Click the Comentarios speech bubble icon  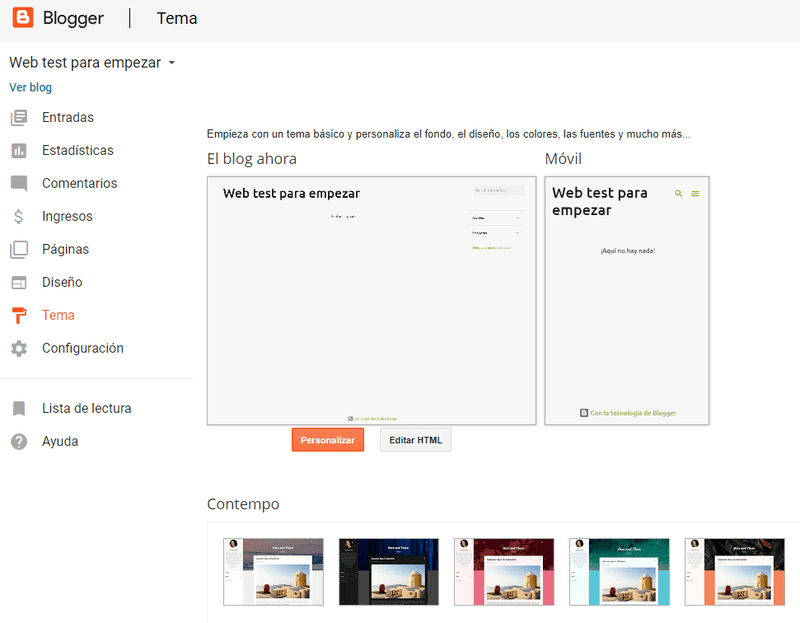[19, 184]
